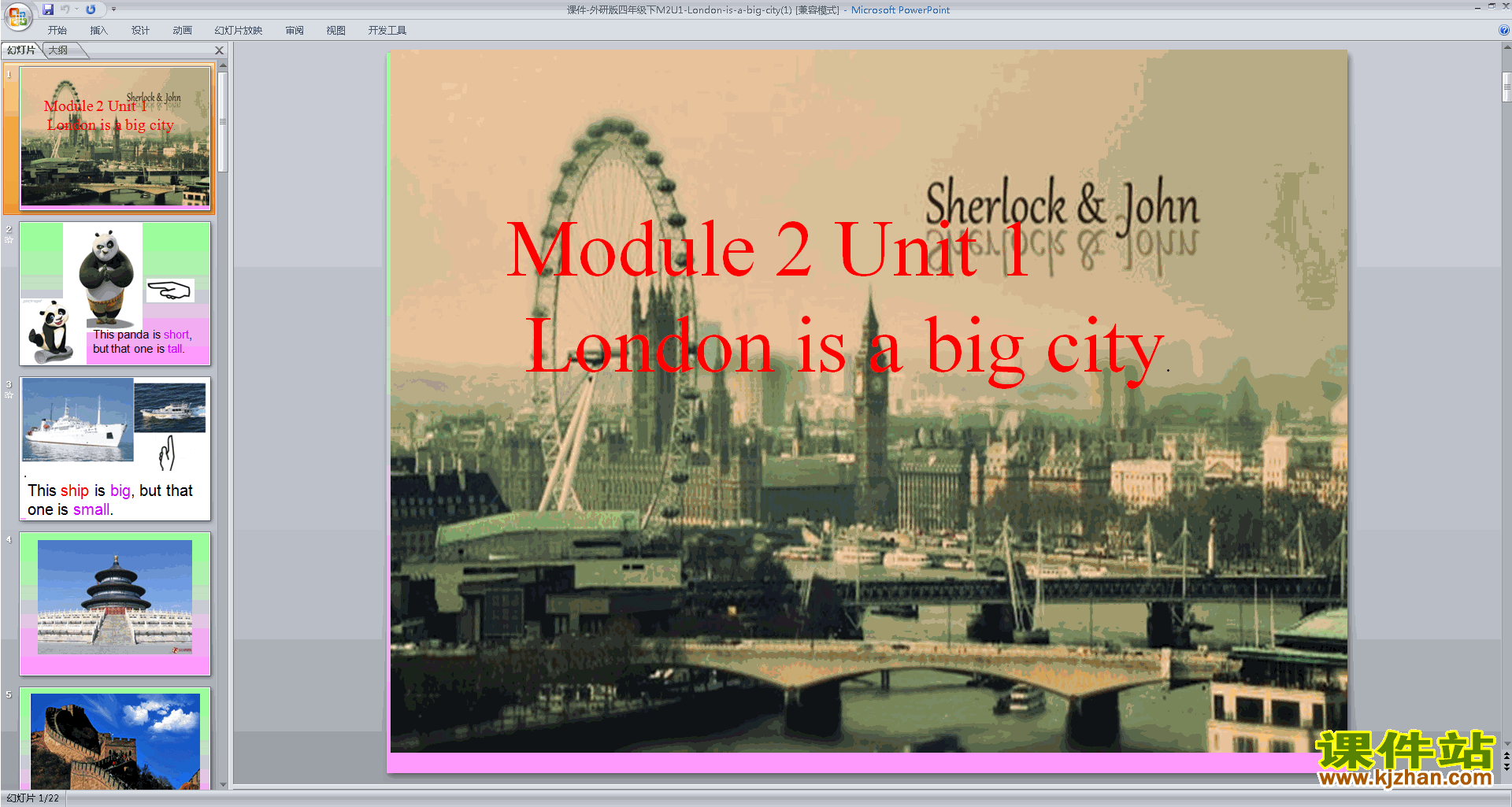Select slide 1 thumbnail with London title
Viewport: 1512px width, 807px height.
click(x=115, y=137)
